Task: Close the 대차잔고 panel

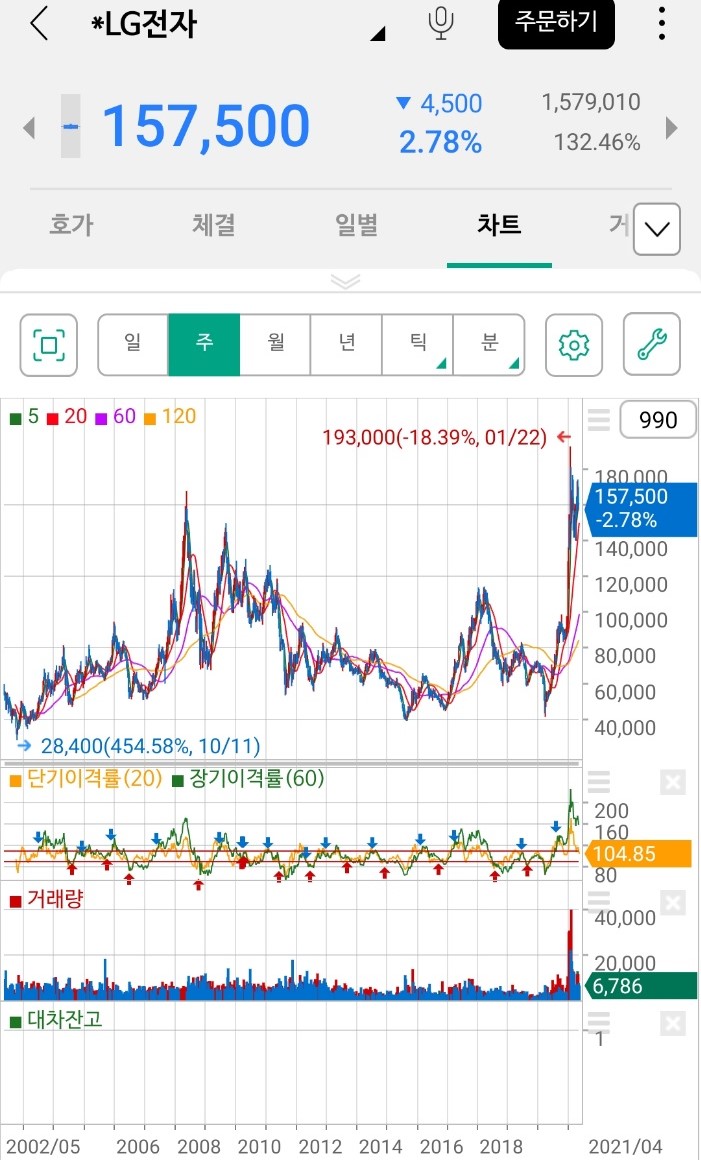Action: [672, 1023]
